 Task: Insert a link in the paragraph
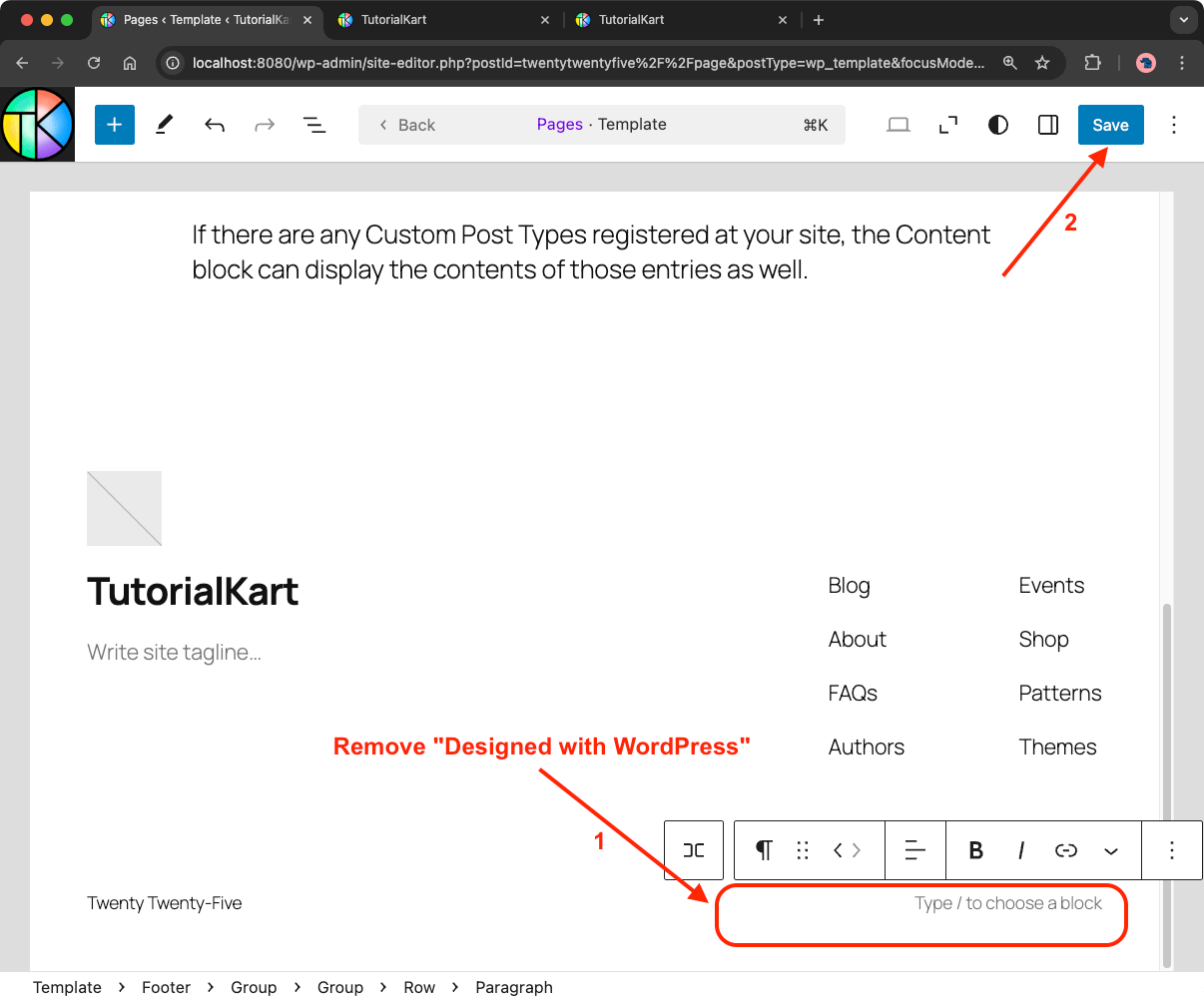click(x=1066, y=850)
